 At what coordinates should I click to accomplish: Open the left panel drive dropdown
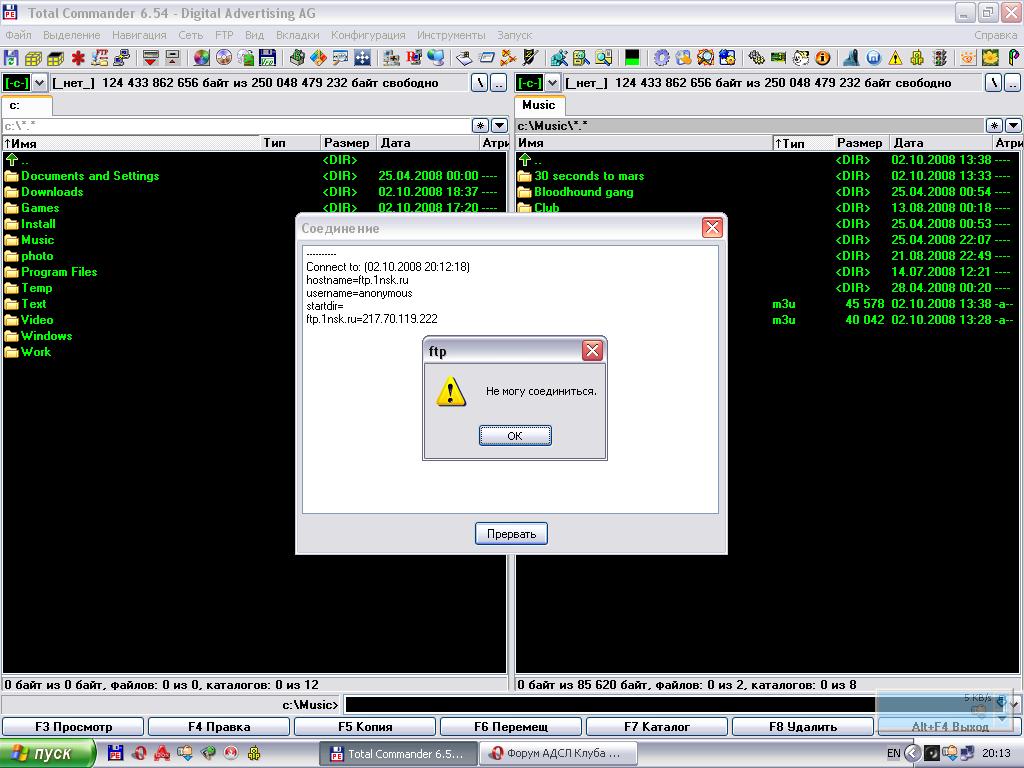39,83
